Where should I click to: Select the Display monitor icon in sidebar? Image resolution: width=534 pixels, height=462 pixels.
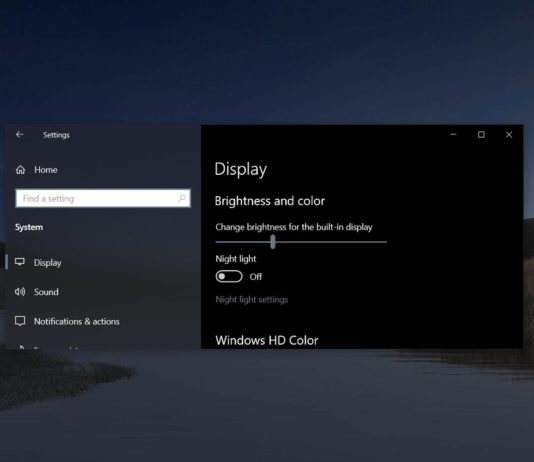pyautogui.click(x=20, y=262)
